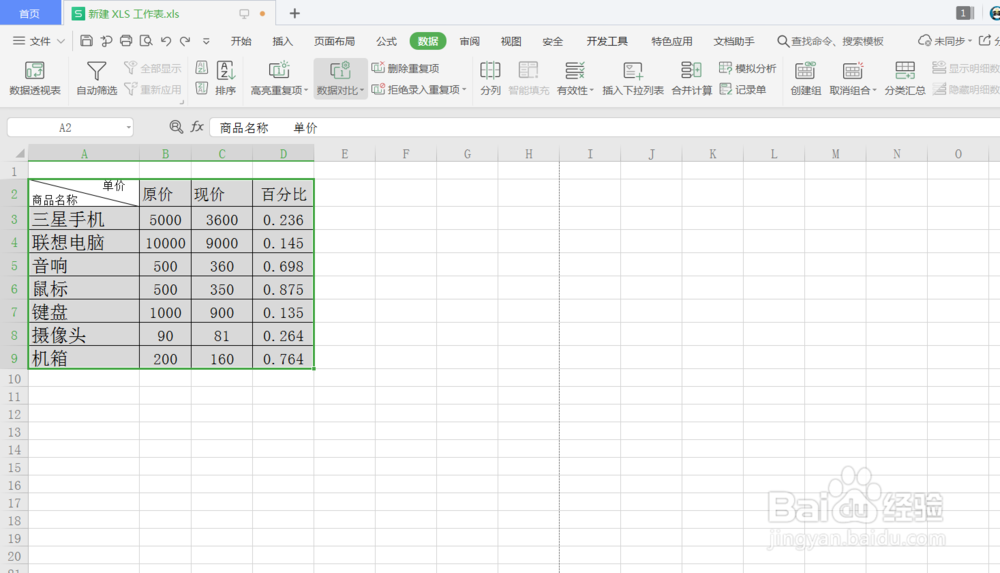Viewport: 1000px width, 573px height.
Task: Switch to the 文档助手 tab
Action: [733, 41]
